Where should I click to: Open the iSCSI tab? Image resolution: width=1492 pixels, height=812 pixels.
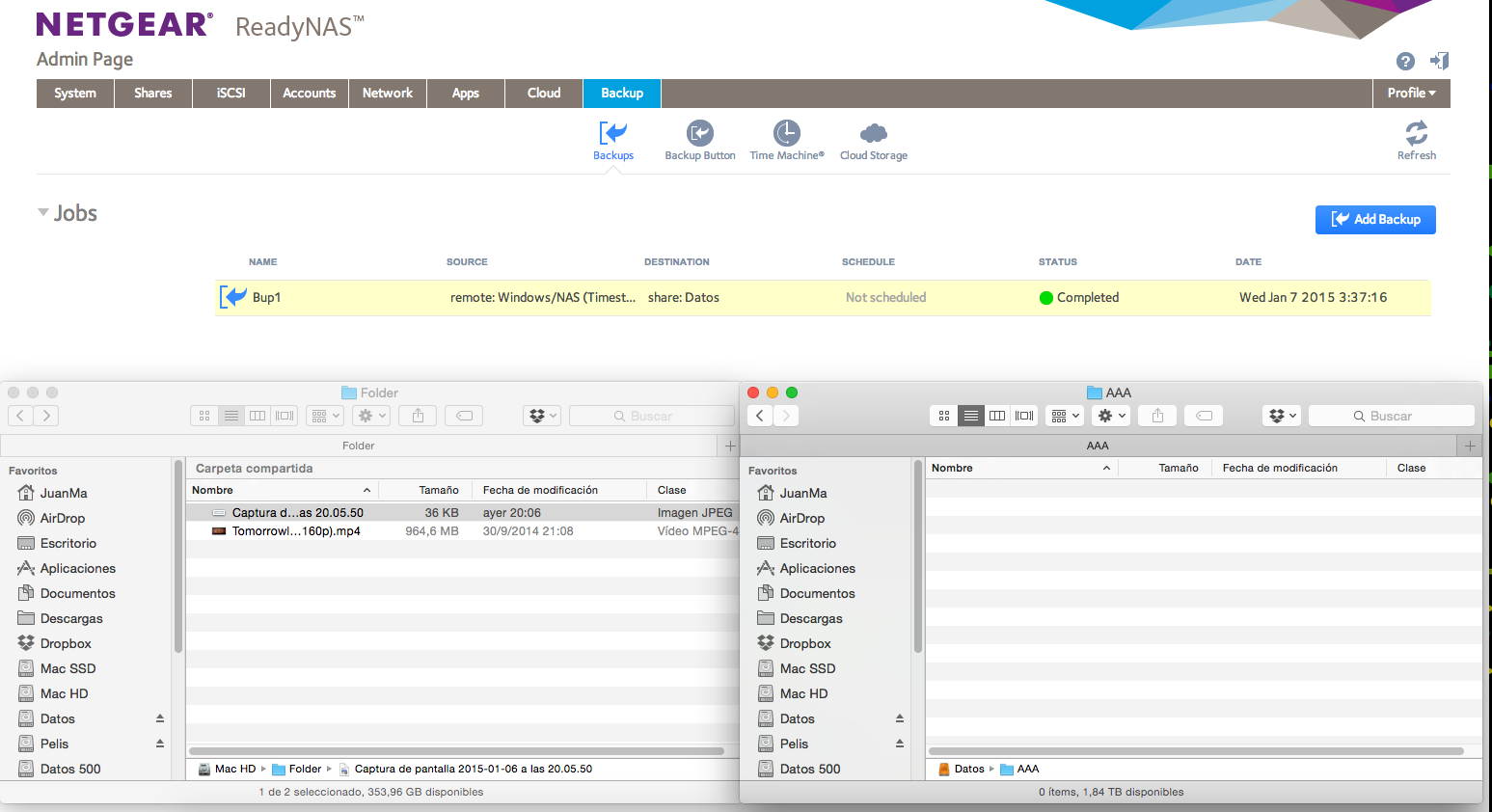[x=231, y=94]
